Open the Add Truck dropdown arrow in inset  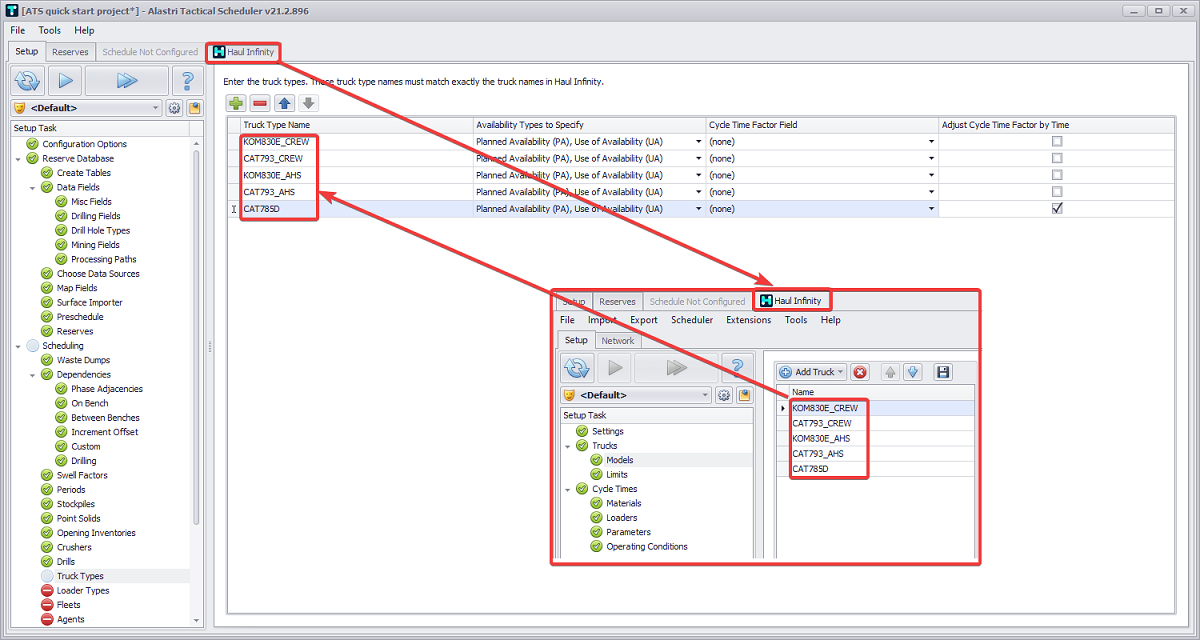pos(842,372)
